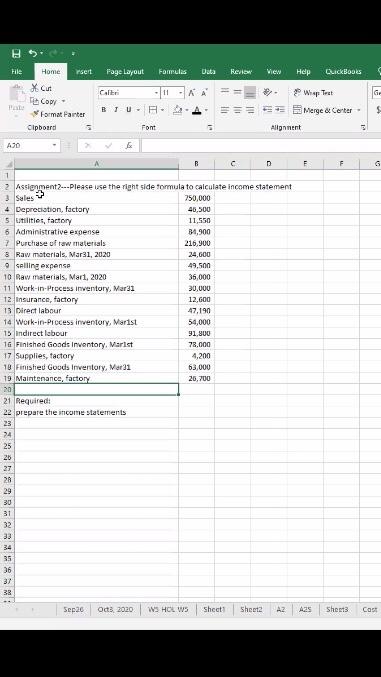Center the cell text horizontally
The width and height of the screenshot is (381, 677).
click(237, 110)
